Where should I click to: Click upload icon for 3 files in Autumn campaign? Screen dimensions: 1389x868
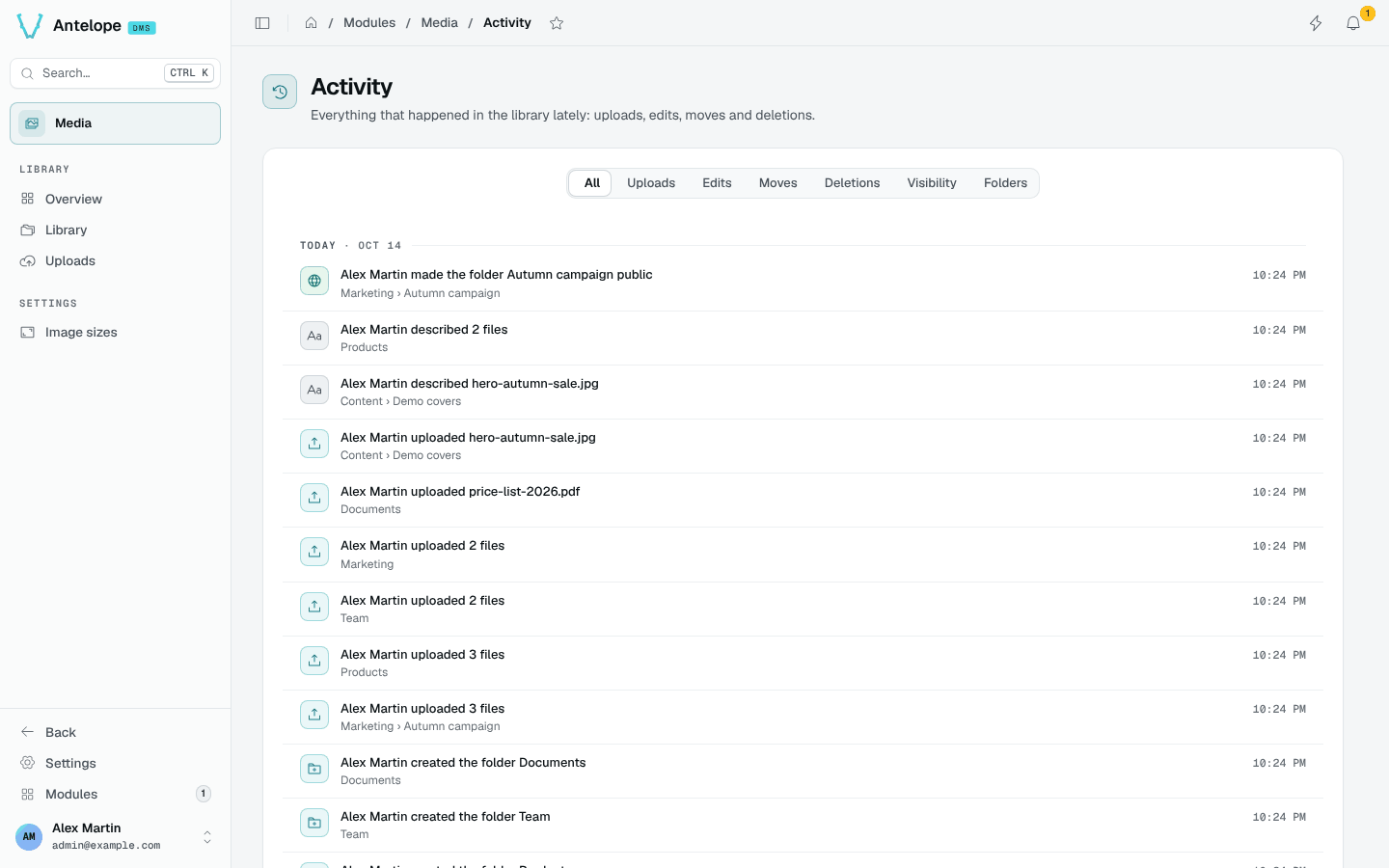pyautogui.click(x=314, y=715)
